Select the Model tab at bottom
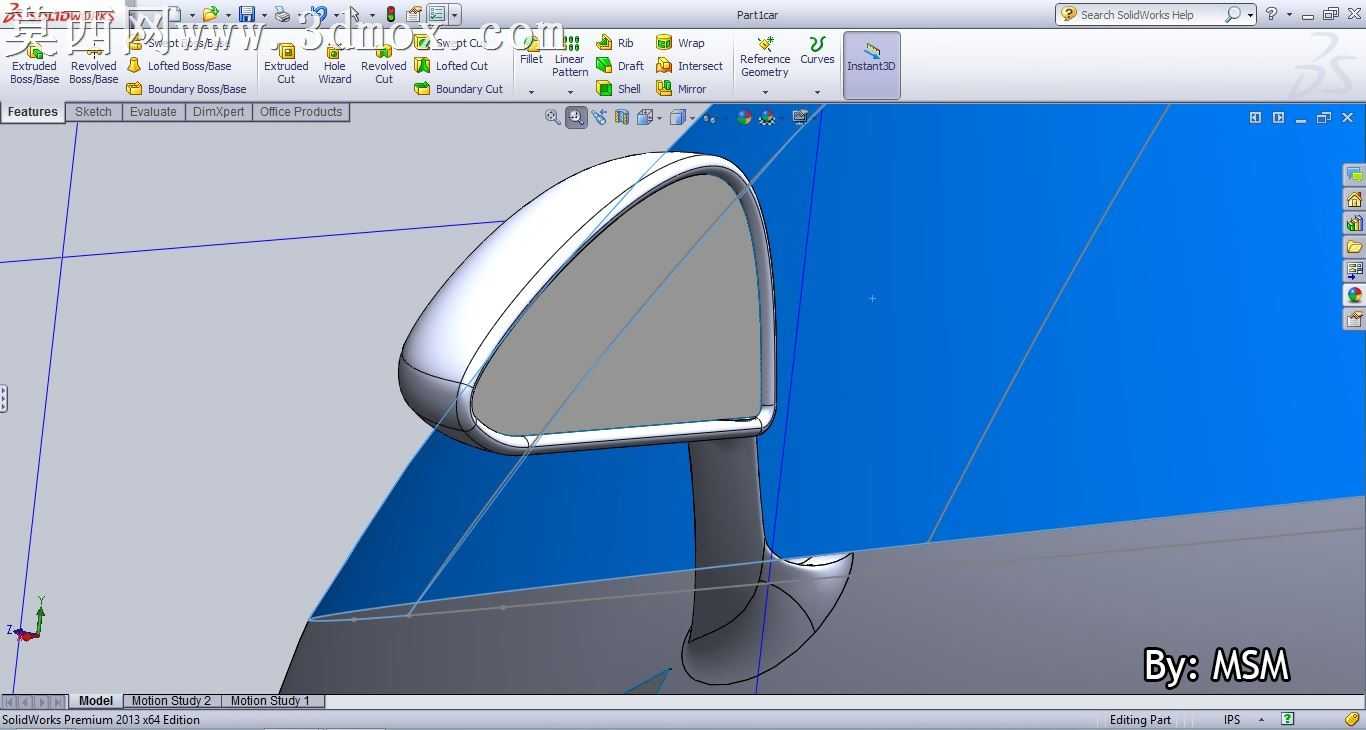 96,701
